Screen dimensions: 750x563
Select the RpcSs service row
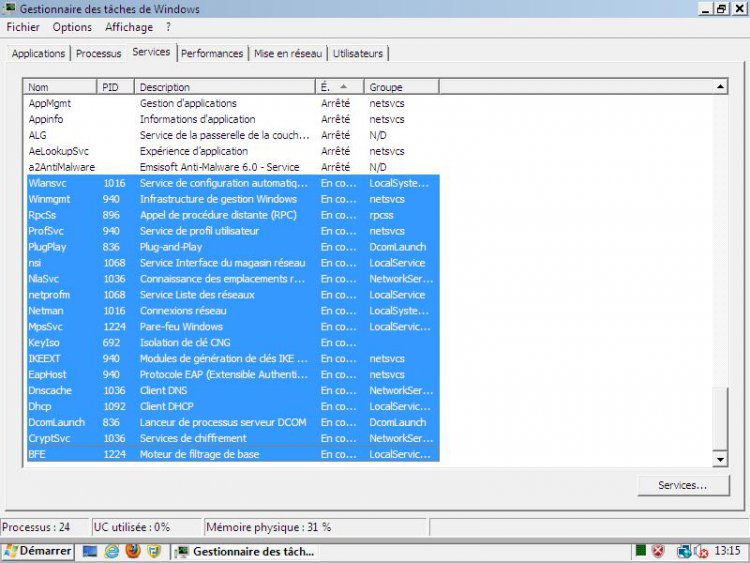232,215
